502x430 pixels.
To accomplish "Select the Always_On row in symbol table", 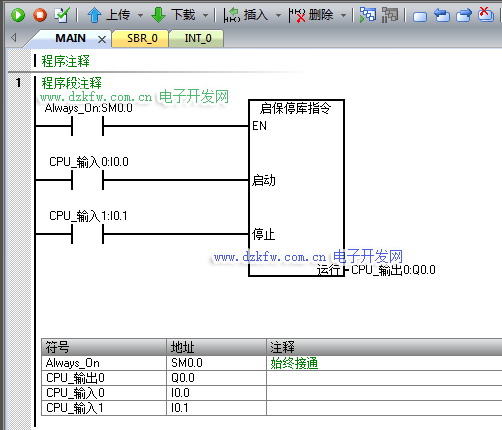I will [x=272, y=363].
